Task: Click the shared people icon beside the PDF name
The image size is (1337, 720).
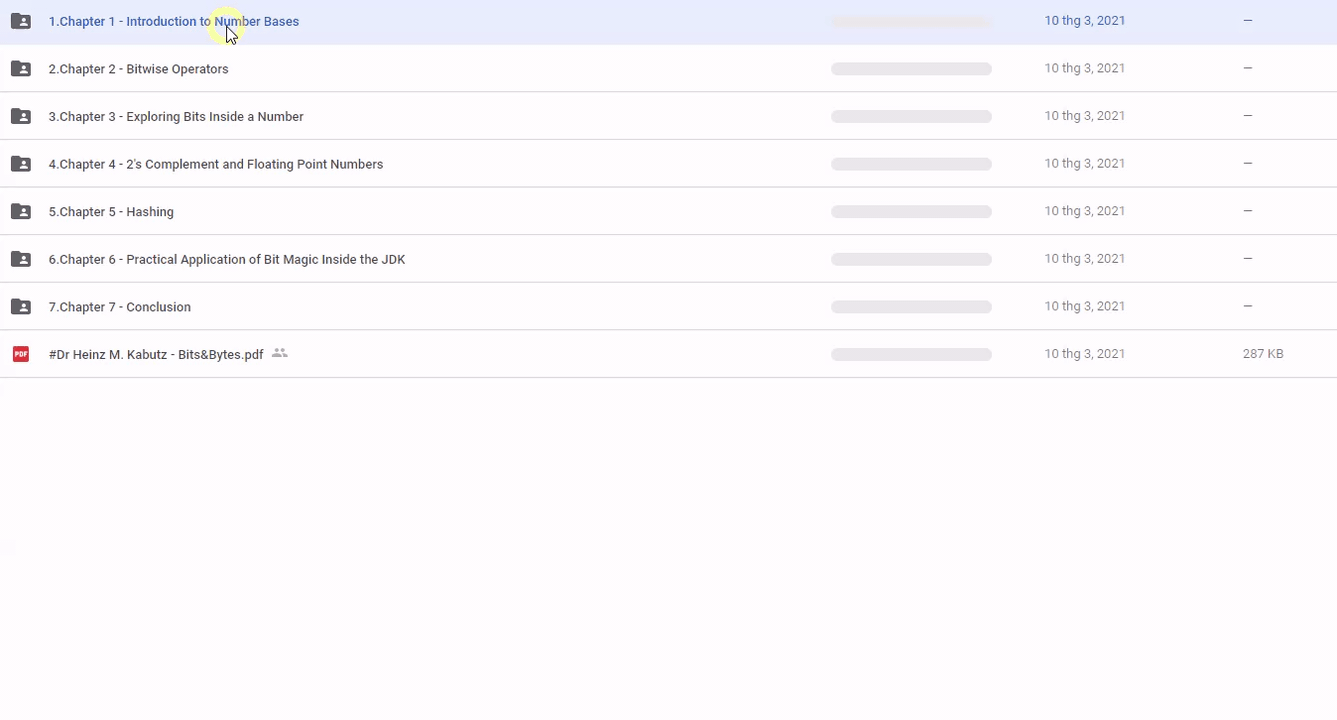Action: point(280,353)
